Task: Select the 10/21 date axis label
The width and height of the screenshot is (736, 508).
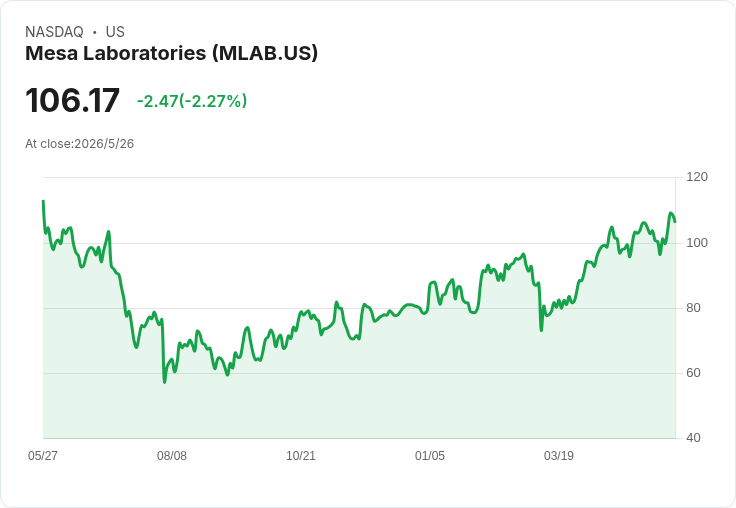Action: click(x=301, y=455)
